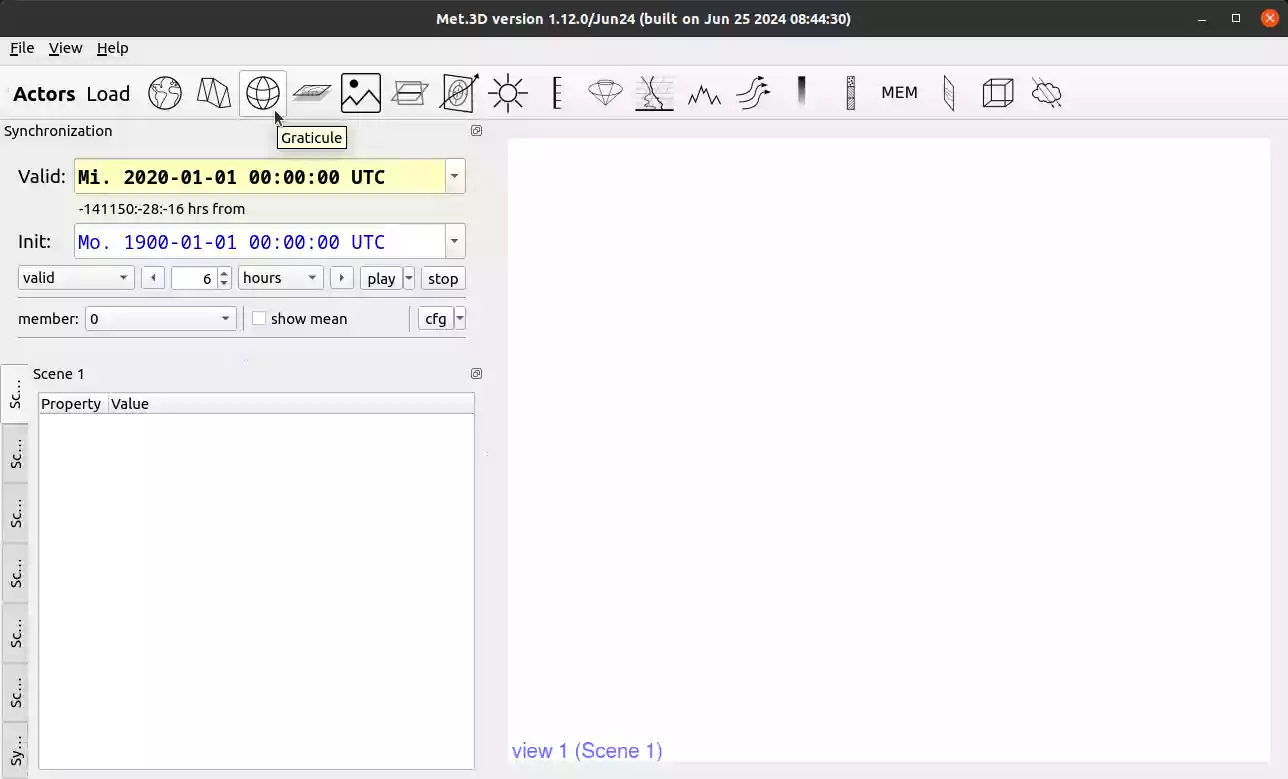Click the flat horizontal section icon
Image resolution: width=1288 pixels, height=779 pixels.
pyautogui.click(x=312, y=94)
